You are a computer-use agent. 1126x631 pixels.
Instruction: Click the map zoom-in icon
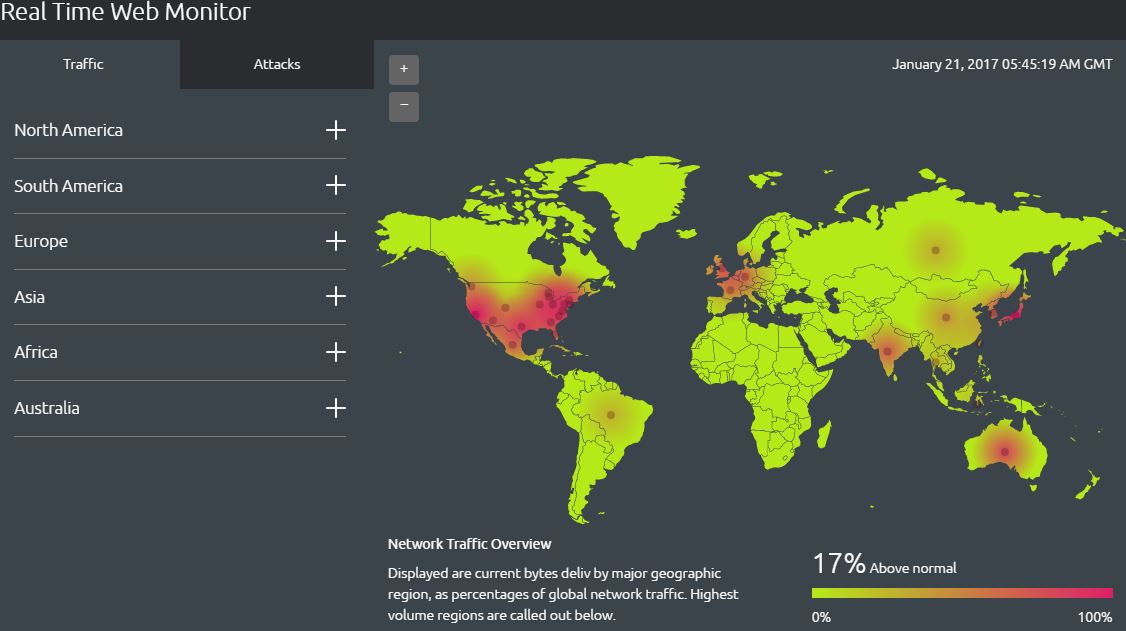click(x=403, y=68)
